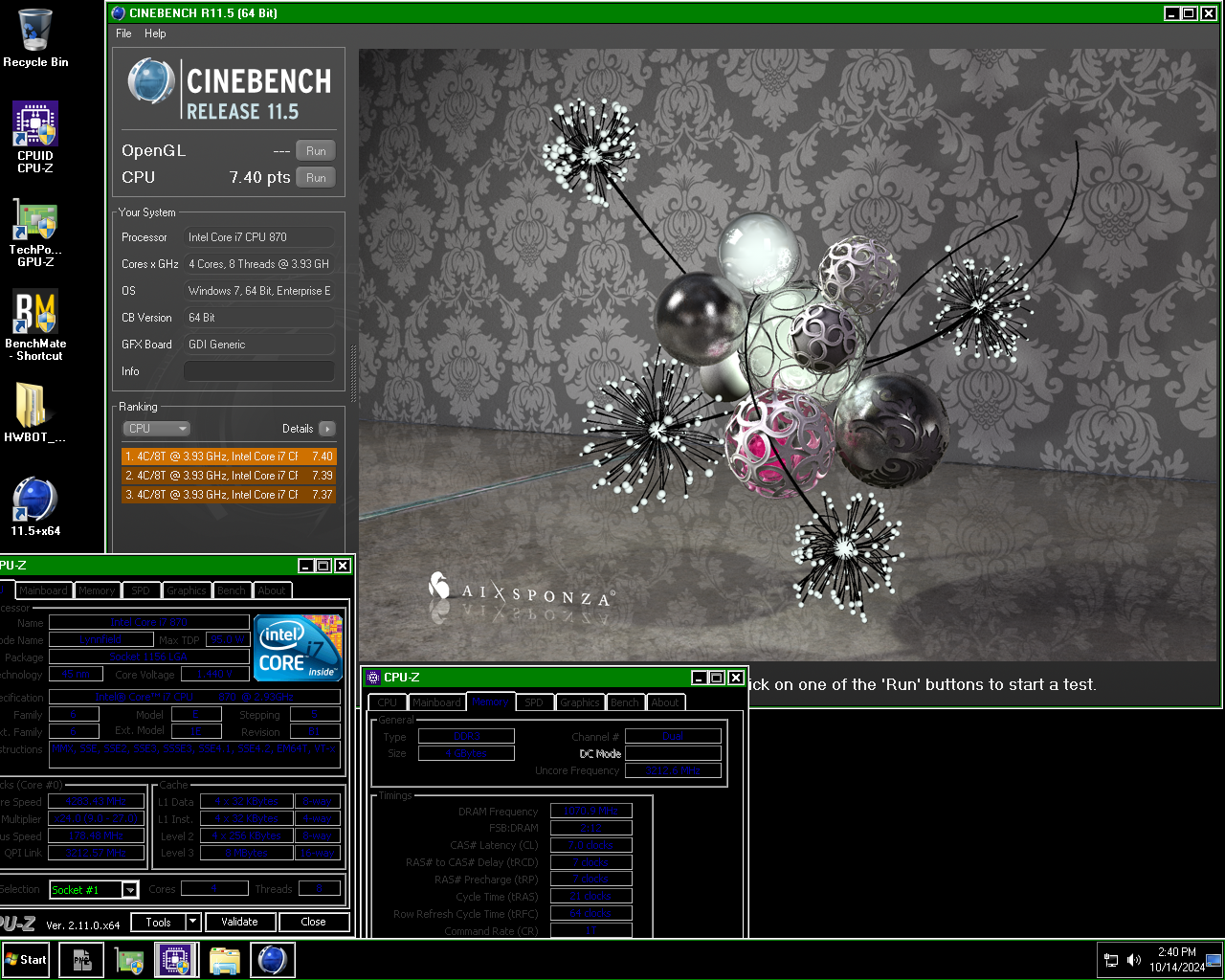Image resolution: width=1225 pixels, height=980 pixels.
Task: Click the CPU-Z chip icon in taskbar
Action: pos(175,960)
